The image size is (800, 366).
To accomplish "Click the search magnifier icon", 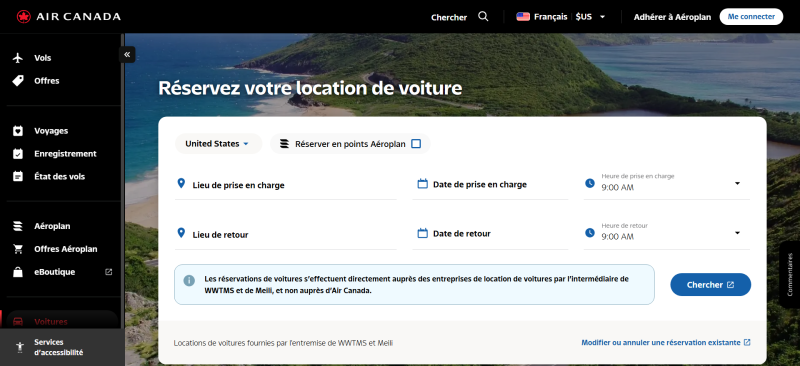I will 483,16.
